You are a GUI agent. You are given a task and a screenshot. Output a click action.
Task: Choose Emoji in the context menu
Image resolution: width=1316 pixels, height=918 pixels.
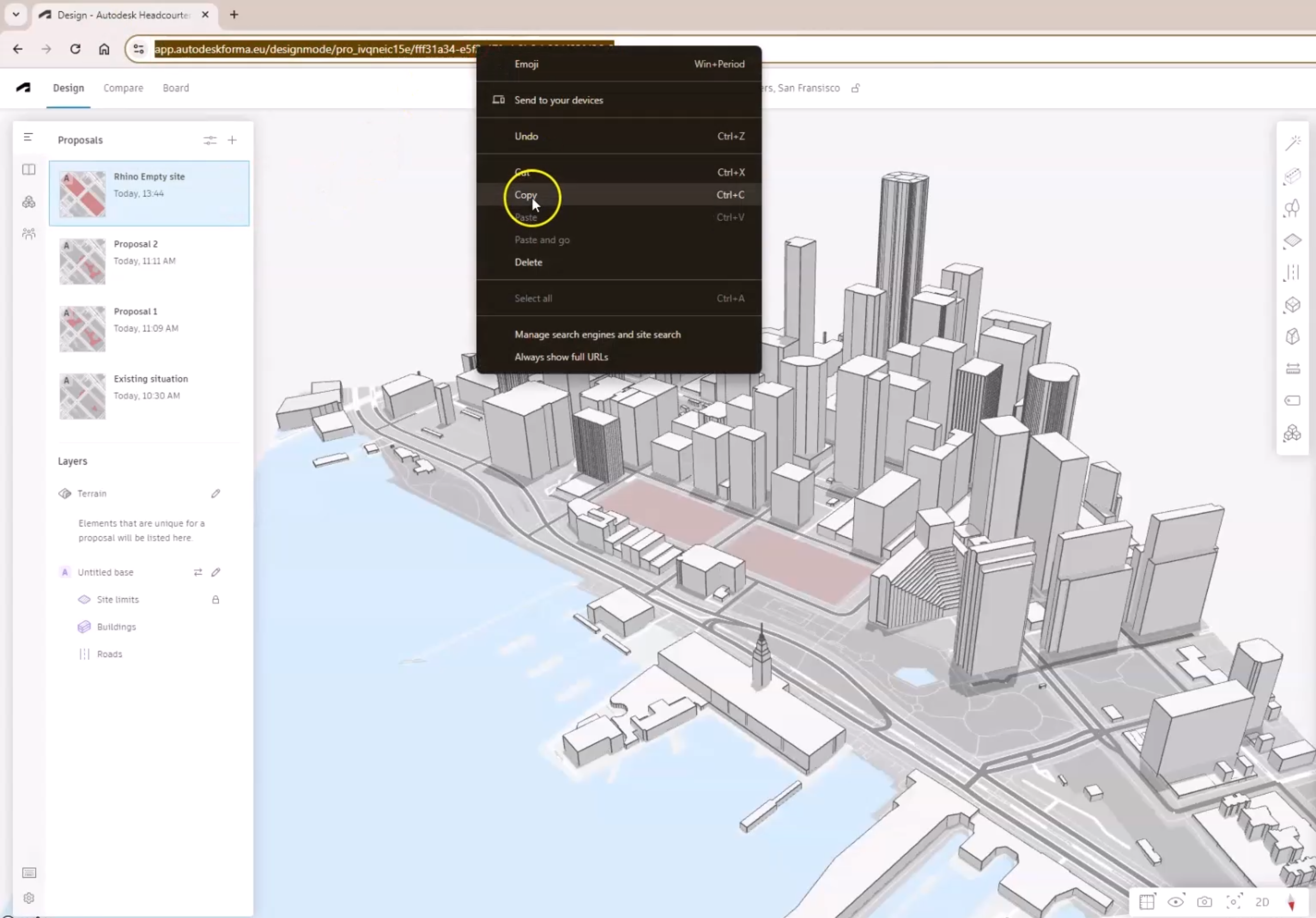tap(619, 64)
